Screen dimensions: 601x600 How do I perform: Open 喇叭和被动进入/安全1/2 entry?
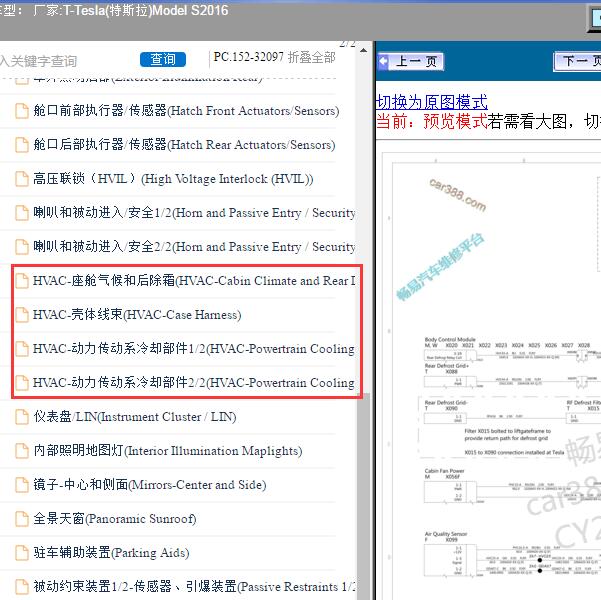(x=194, y=213)
